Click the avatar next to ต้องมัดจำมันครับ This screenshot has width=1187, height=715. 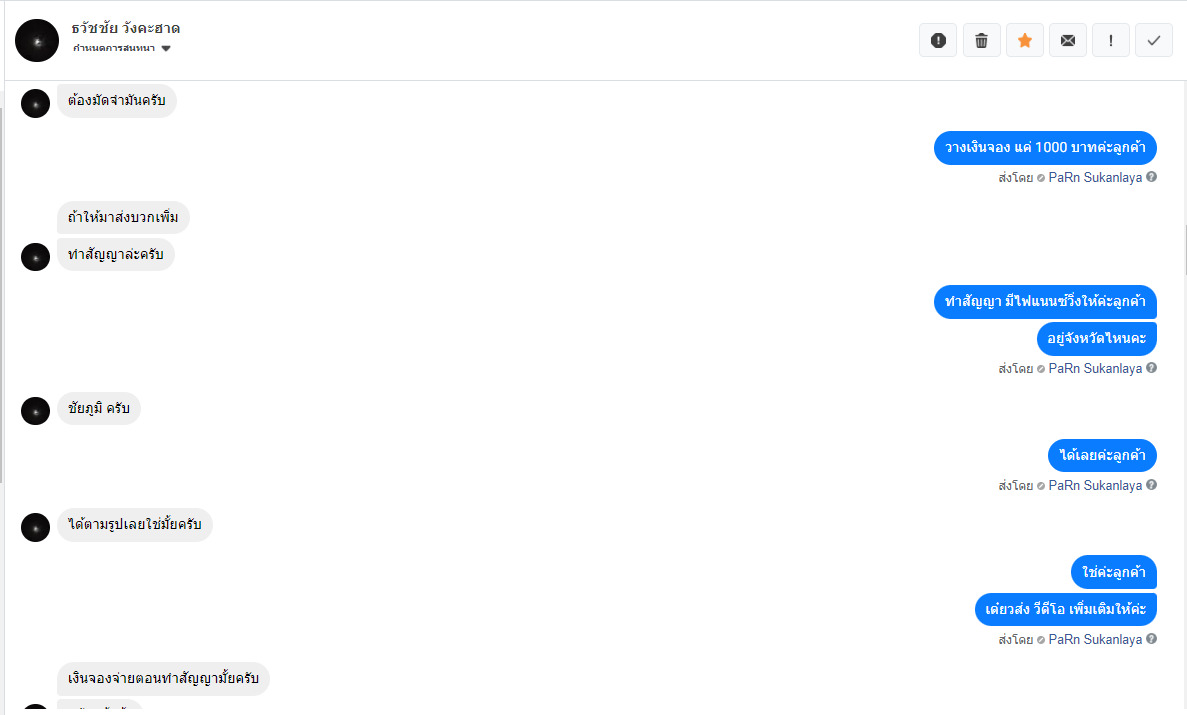click(35, 103)
